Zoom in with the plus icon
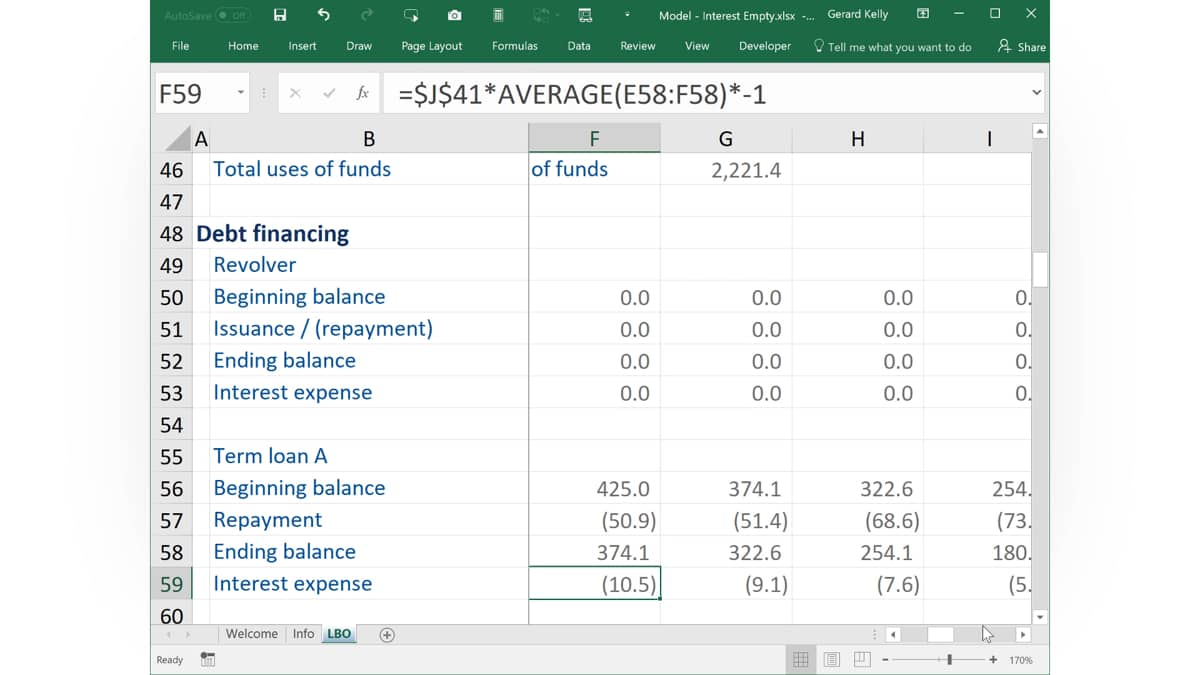This screenshot has height=675, width=1200. point(993,660)
